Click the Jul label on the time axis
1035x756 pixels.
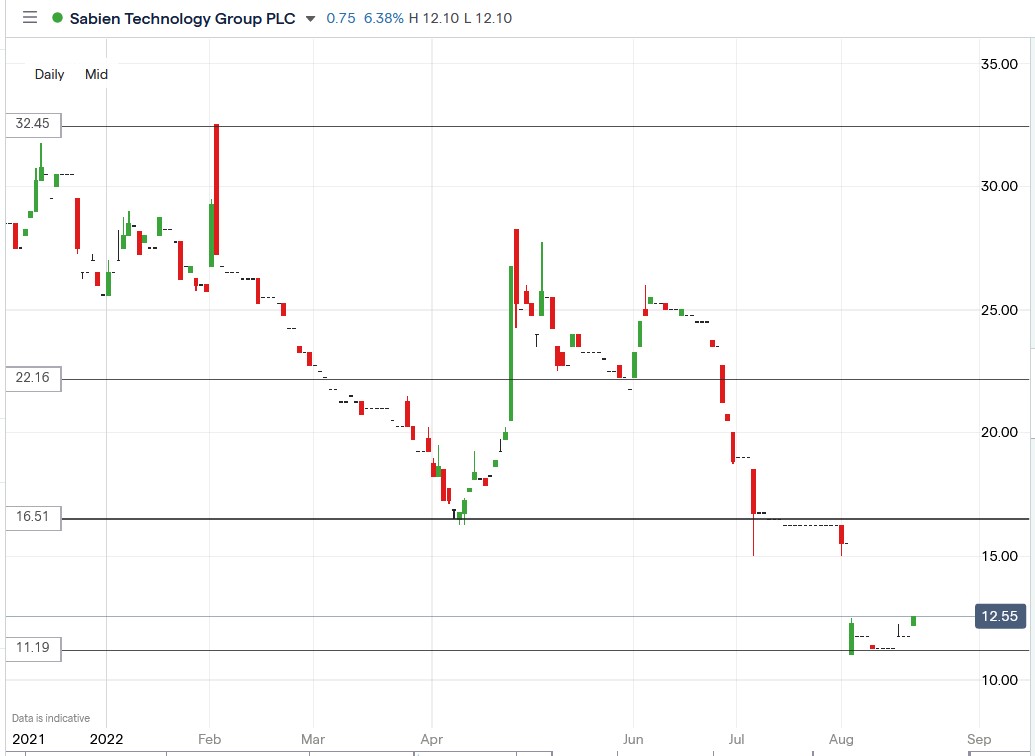click(737, 739)
